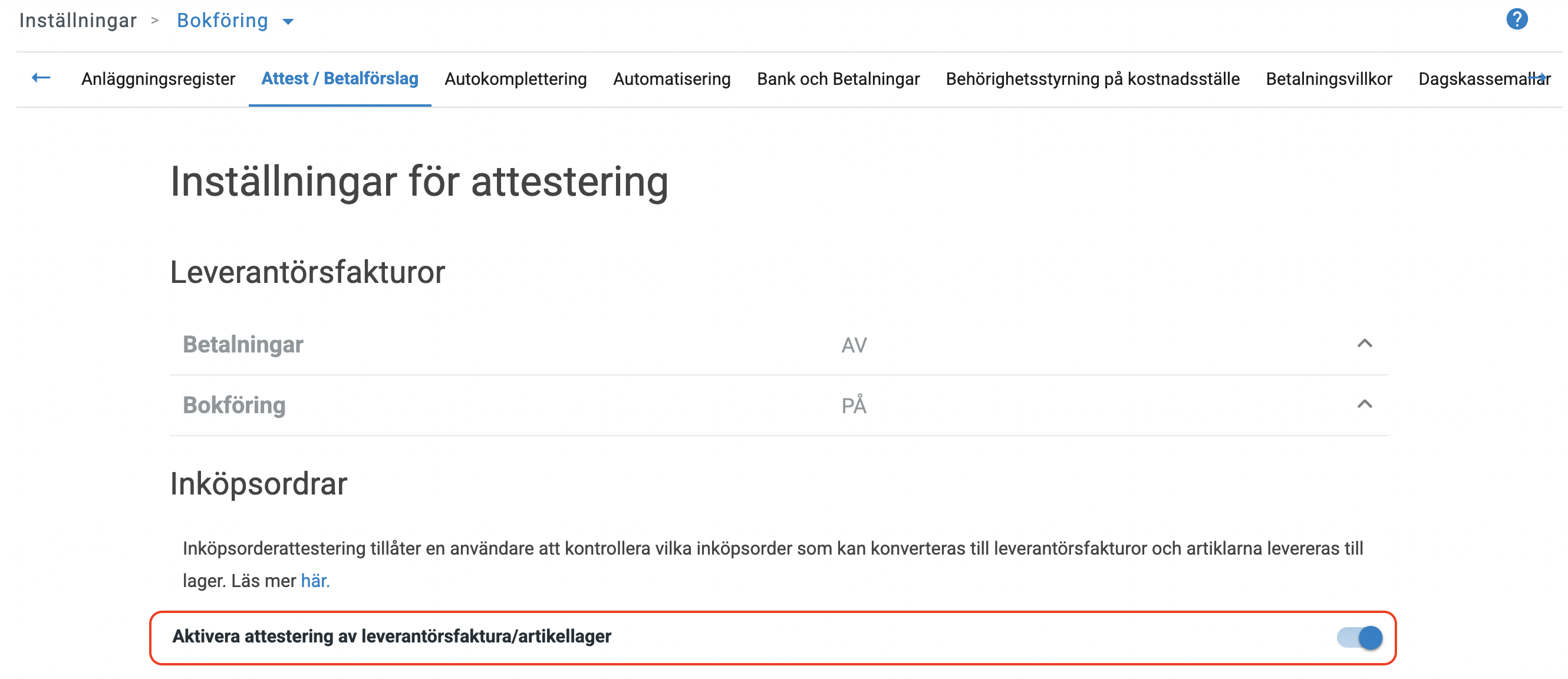This screenshot has width=1568, height=679.
Task: Switch to the Autokomplettering tab
Action: click(516, 79)
